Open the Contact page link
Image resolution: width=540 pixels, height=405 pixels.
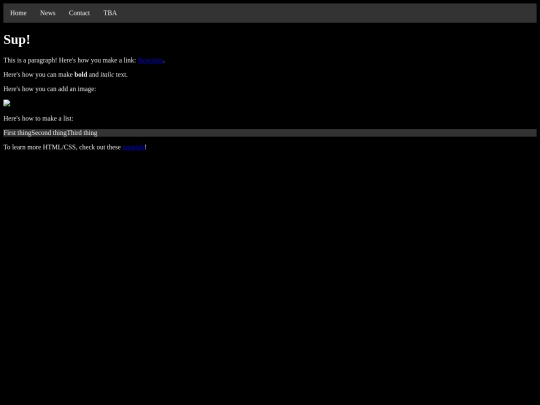79,13
